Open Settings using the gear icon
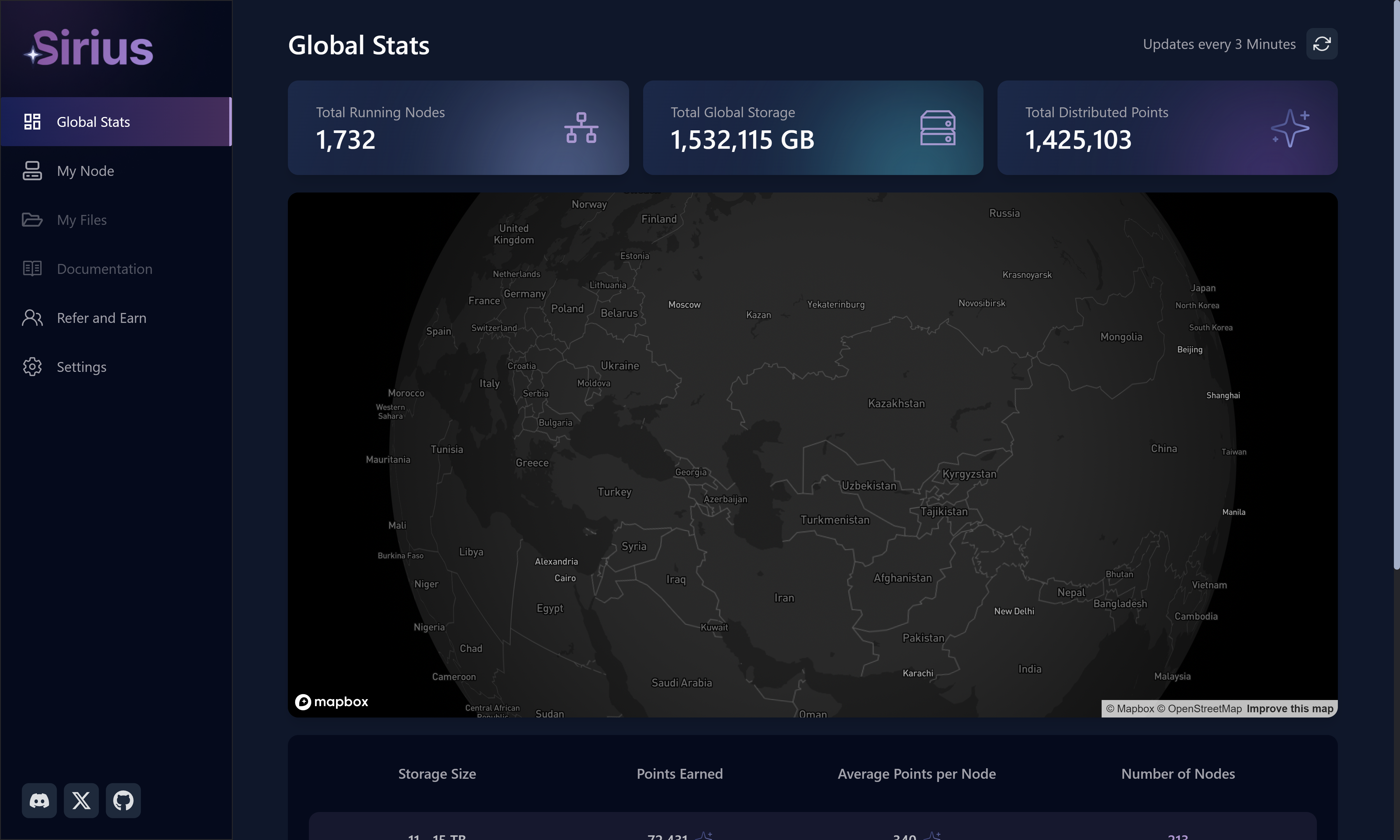Screen dimensions: 1400x840 [32, 367]
